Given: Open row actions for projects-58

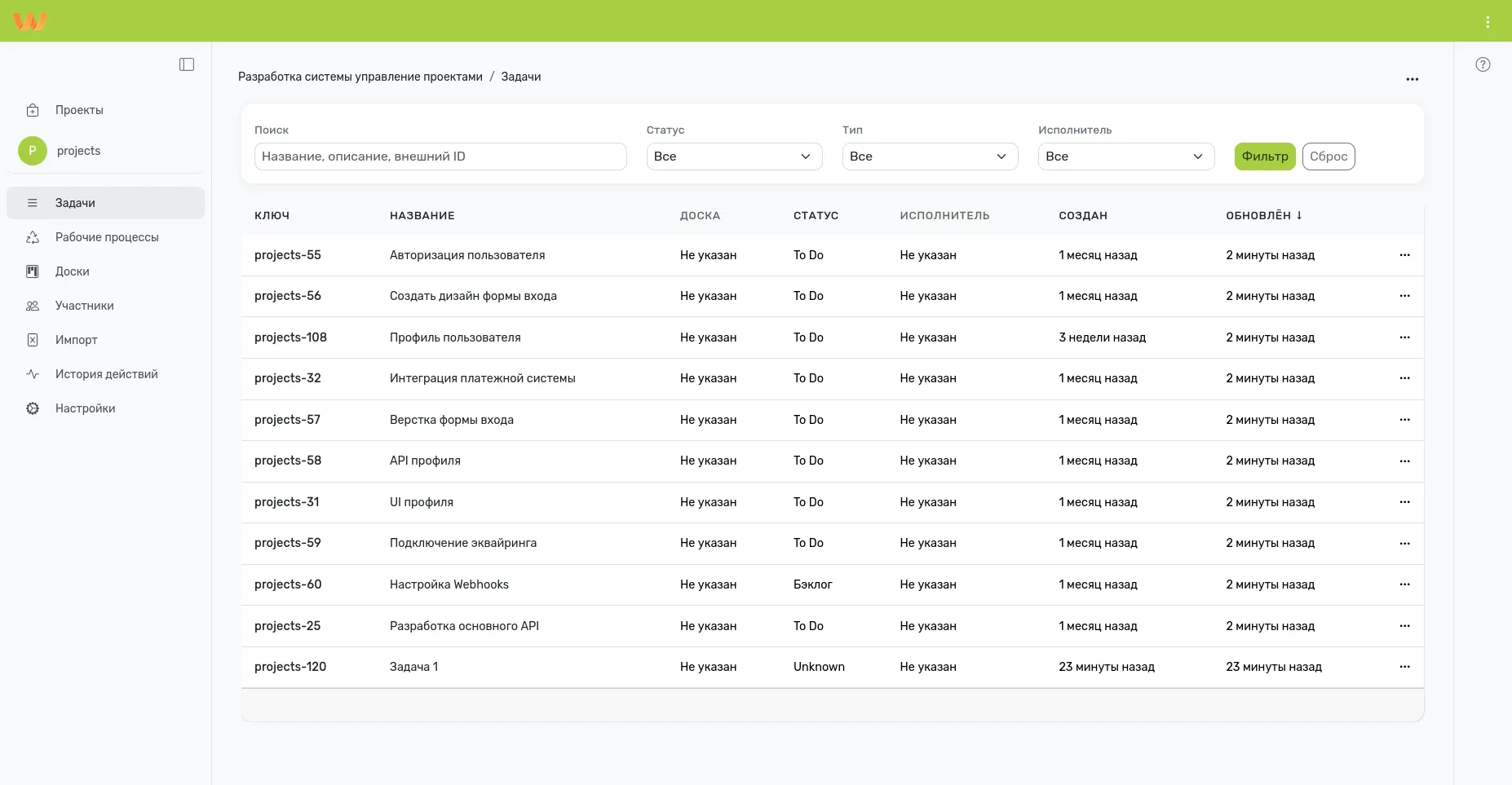Looking at the screenshot, I should click(x=1404, y=461).
